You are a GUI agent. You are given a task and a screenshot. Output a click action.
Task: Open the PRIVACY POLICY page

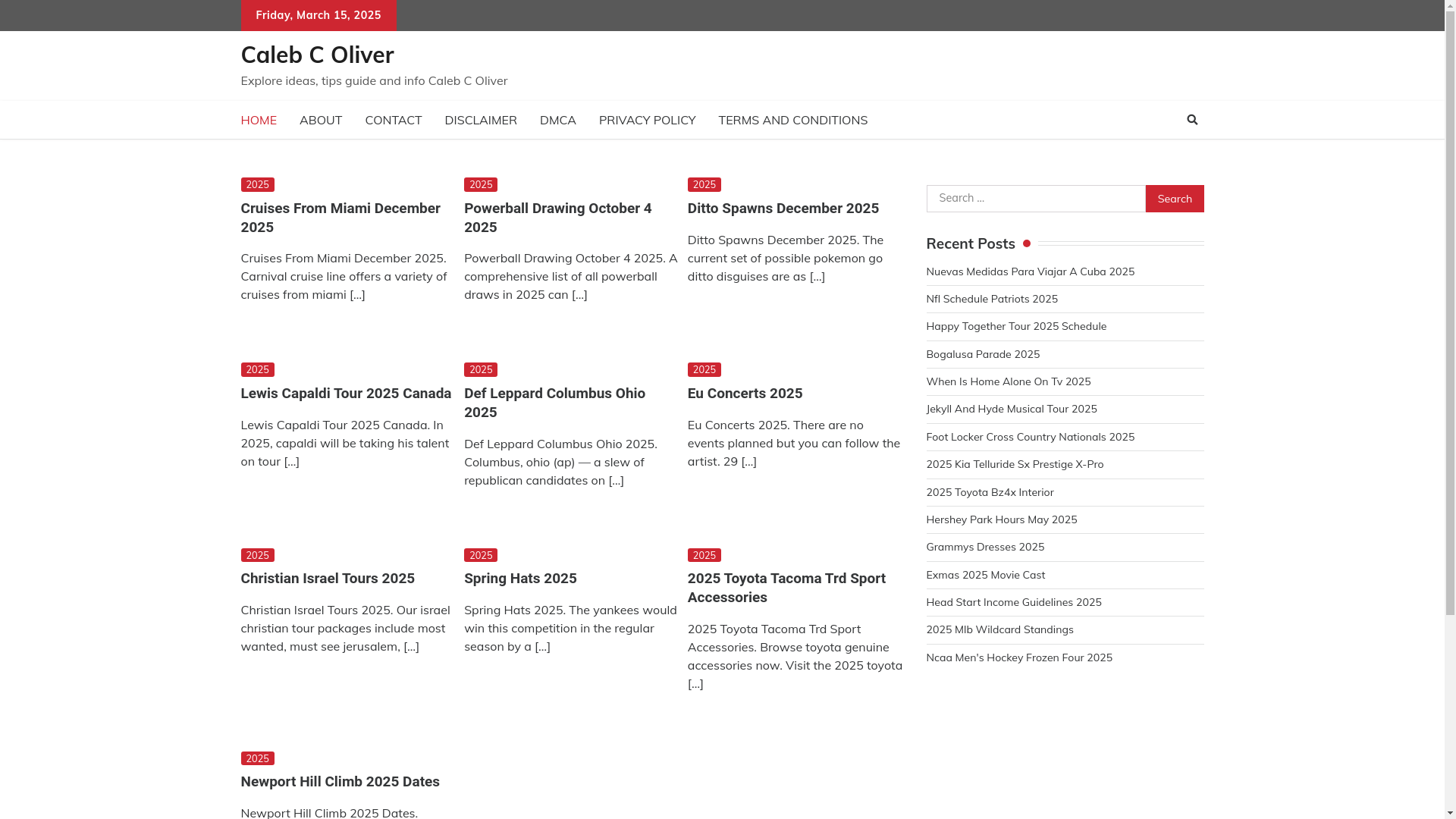(x=647, y=120)
